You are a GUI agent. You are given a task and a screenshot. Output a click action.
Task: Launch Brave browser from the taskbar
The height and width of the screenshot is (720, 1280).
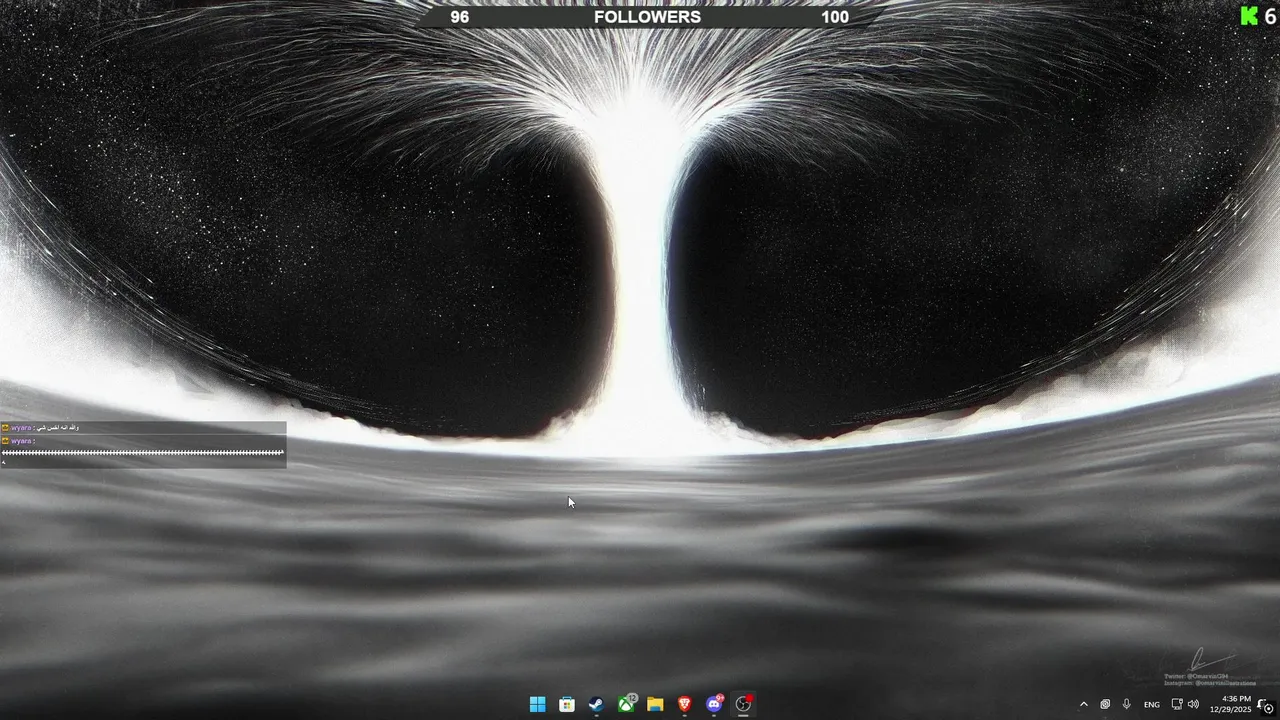685,704
